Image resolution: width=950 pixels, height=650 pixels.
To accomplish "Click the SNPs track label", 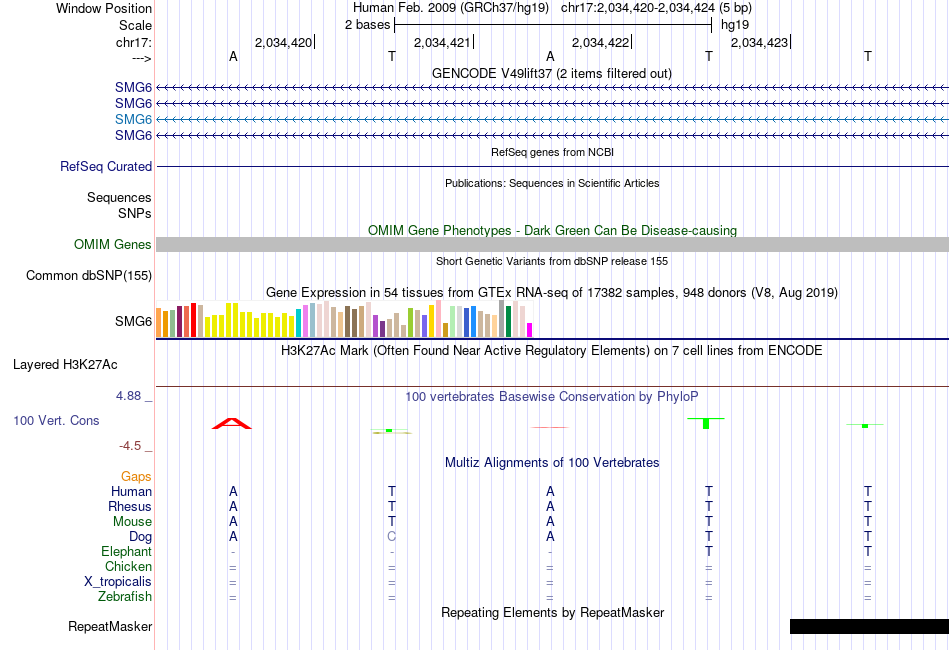I will click(x=135, y=213).
